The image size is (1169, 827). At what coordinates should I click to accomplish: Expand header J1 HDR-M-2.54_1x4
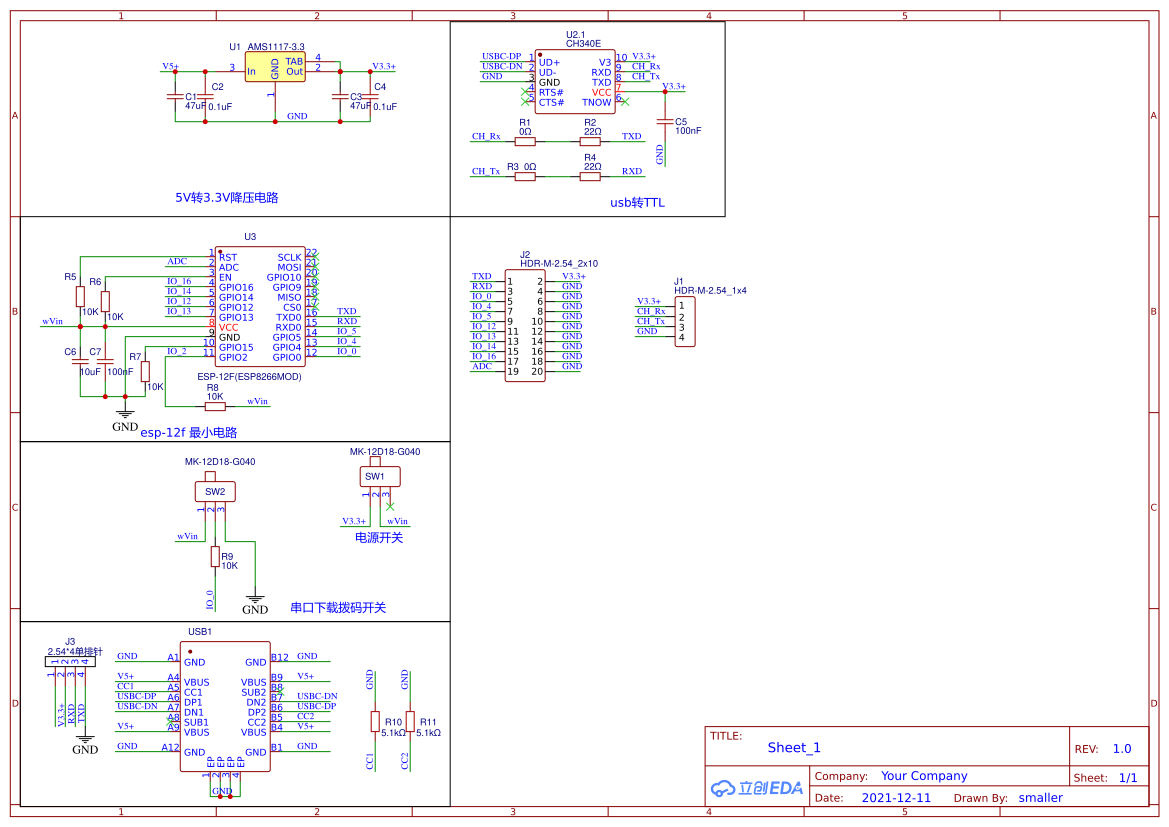point(684,320)
